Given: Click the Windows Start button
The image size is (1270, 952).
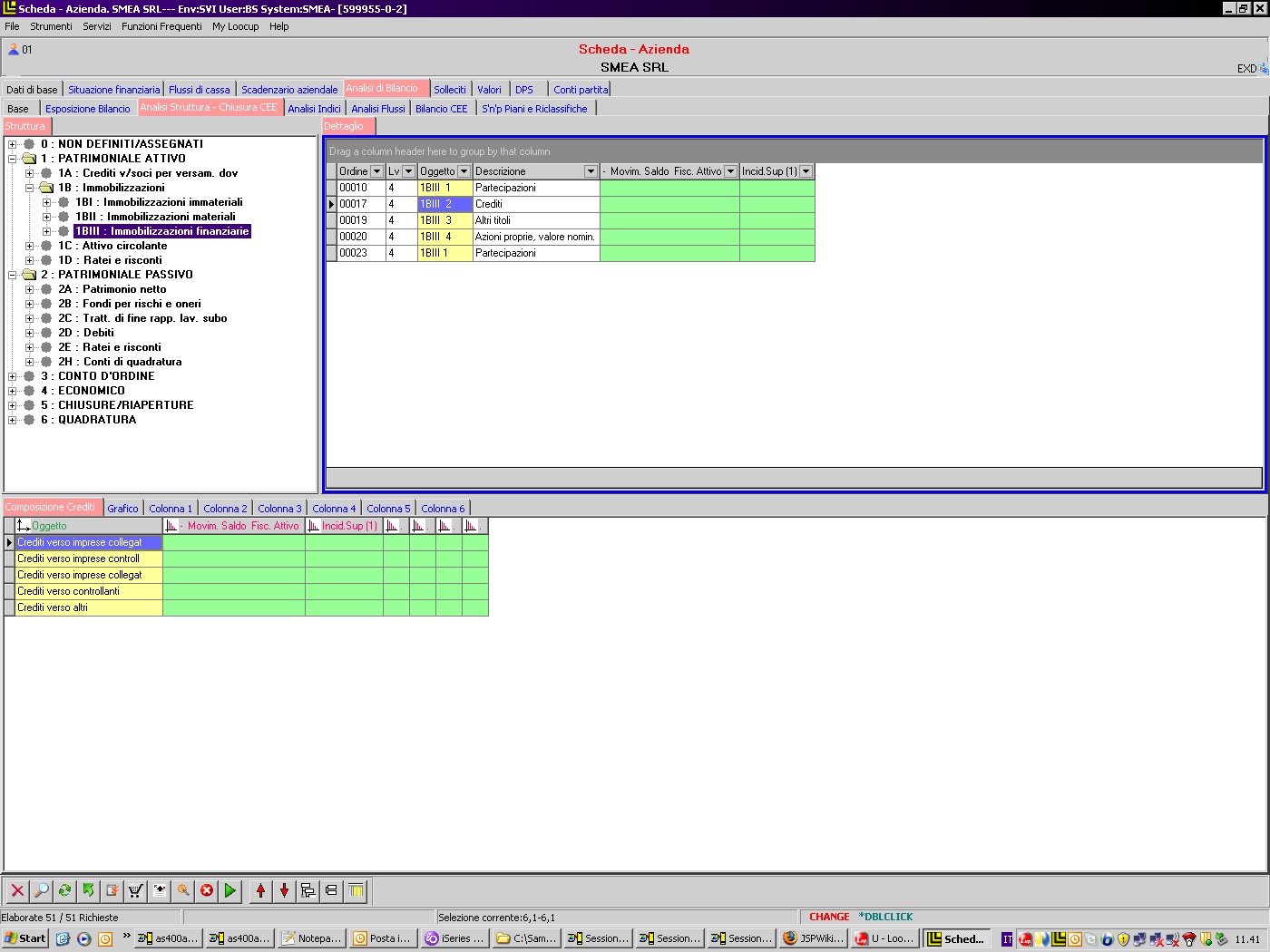Looking at the screenshot, I should tap(24, 938).
